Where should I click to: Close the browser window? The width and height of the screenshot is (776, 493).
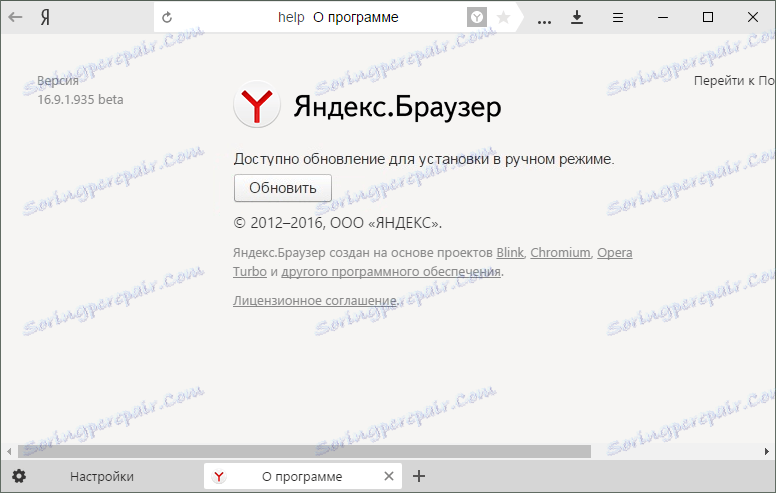tap(753, 17)
